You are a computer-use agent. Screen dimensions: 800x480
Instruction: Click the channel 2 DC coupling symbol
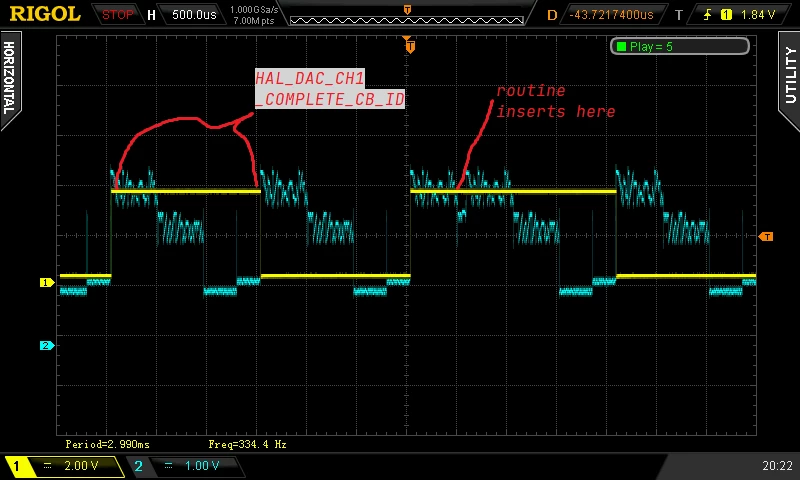pyautogui.click(x=168, y=465)
